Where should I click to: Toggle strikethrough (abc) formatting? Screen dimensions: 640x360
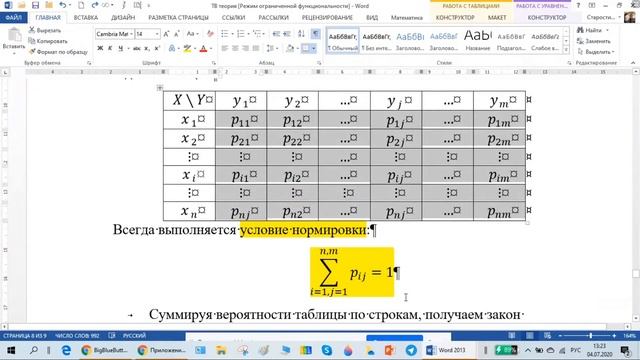click(136, 49)
